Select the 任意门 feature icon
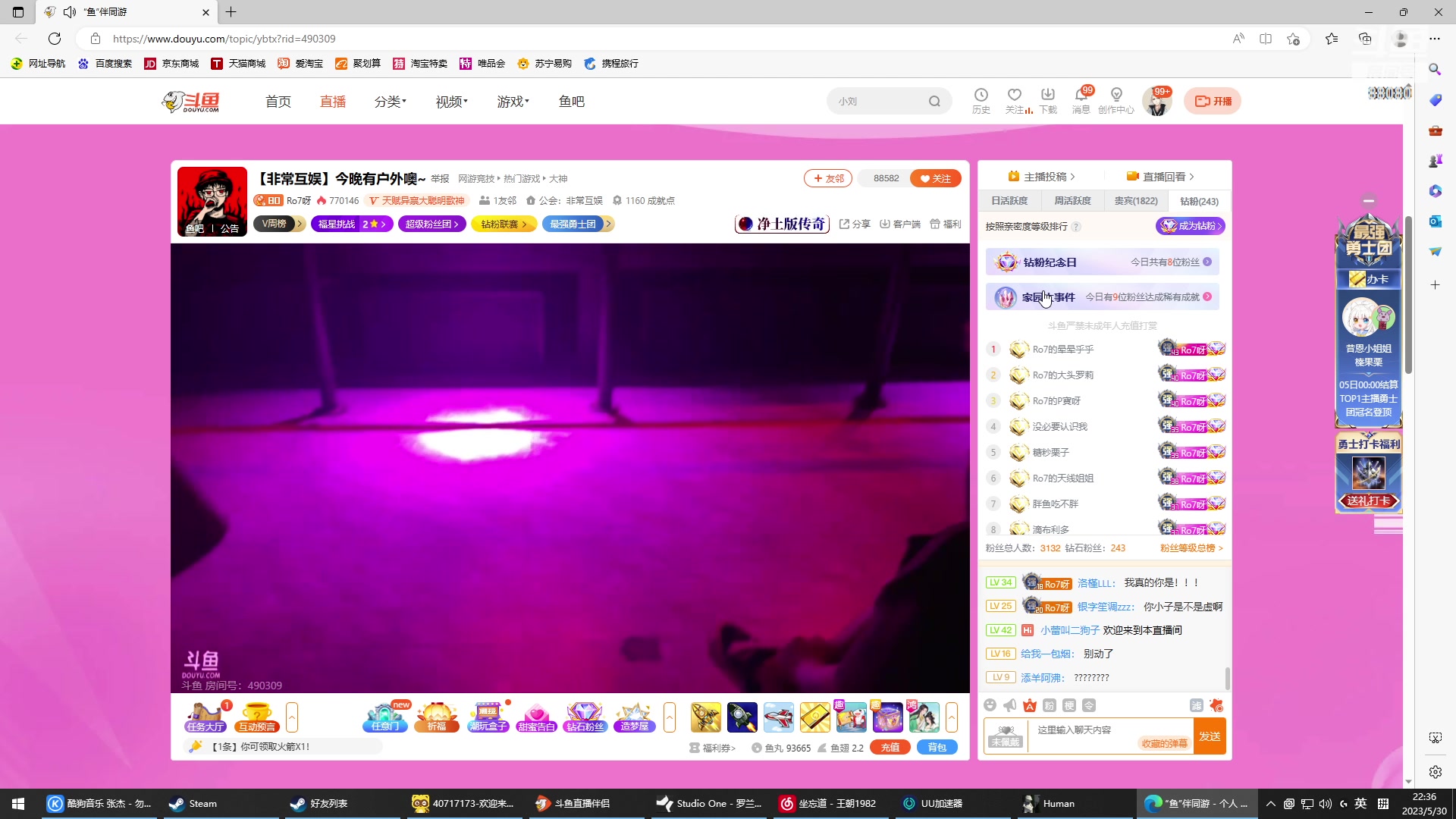The image size is (1456, 819). point(384,717)
